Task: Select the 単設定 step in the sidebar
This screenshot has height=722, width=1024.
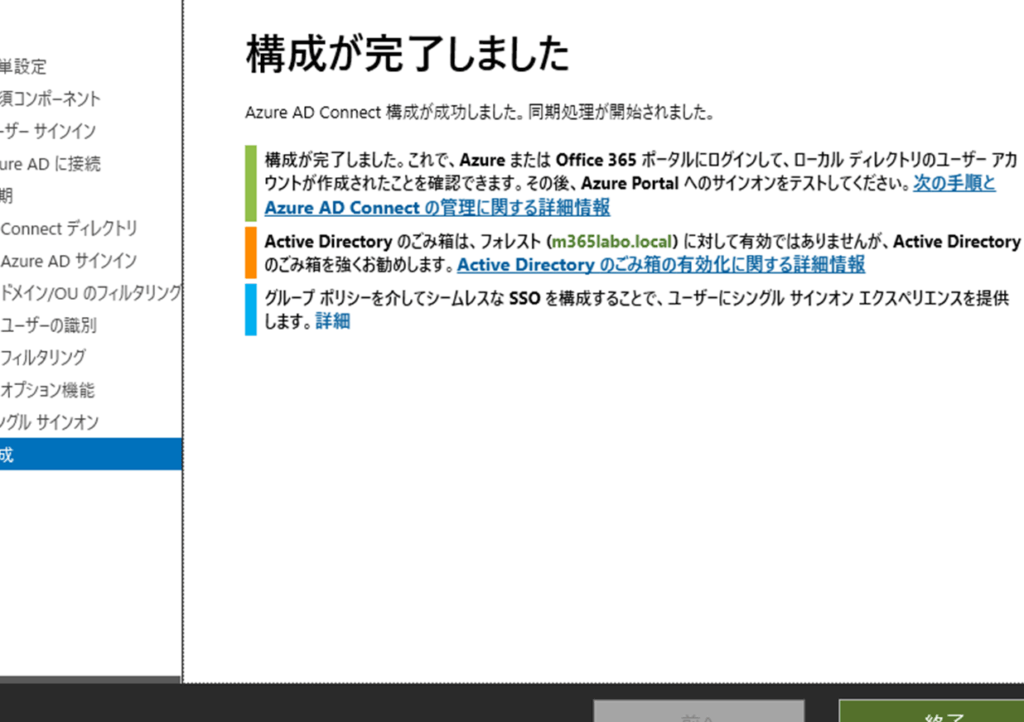Action: [24, 66]
